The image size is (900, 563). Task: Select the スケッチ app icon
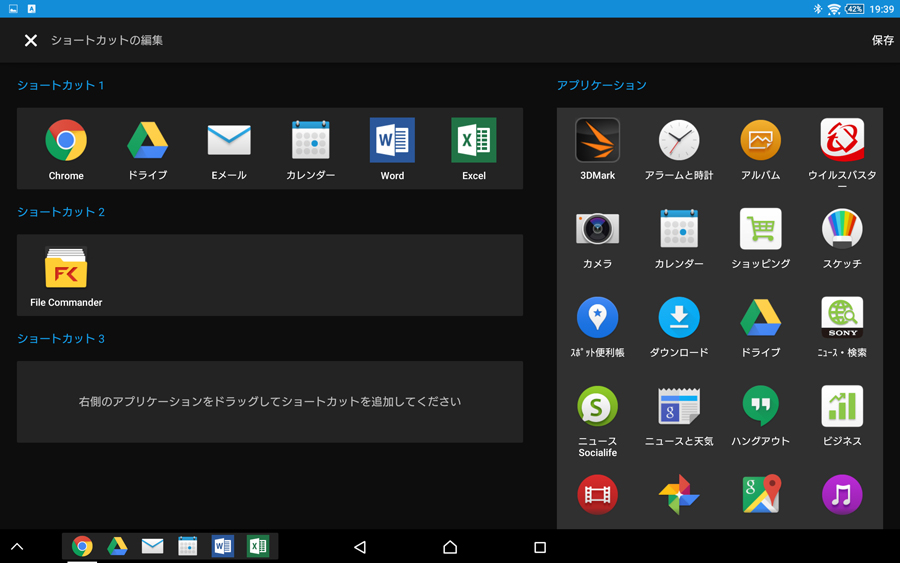pos(842,230)
